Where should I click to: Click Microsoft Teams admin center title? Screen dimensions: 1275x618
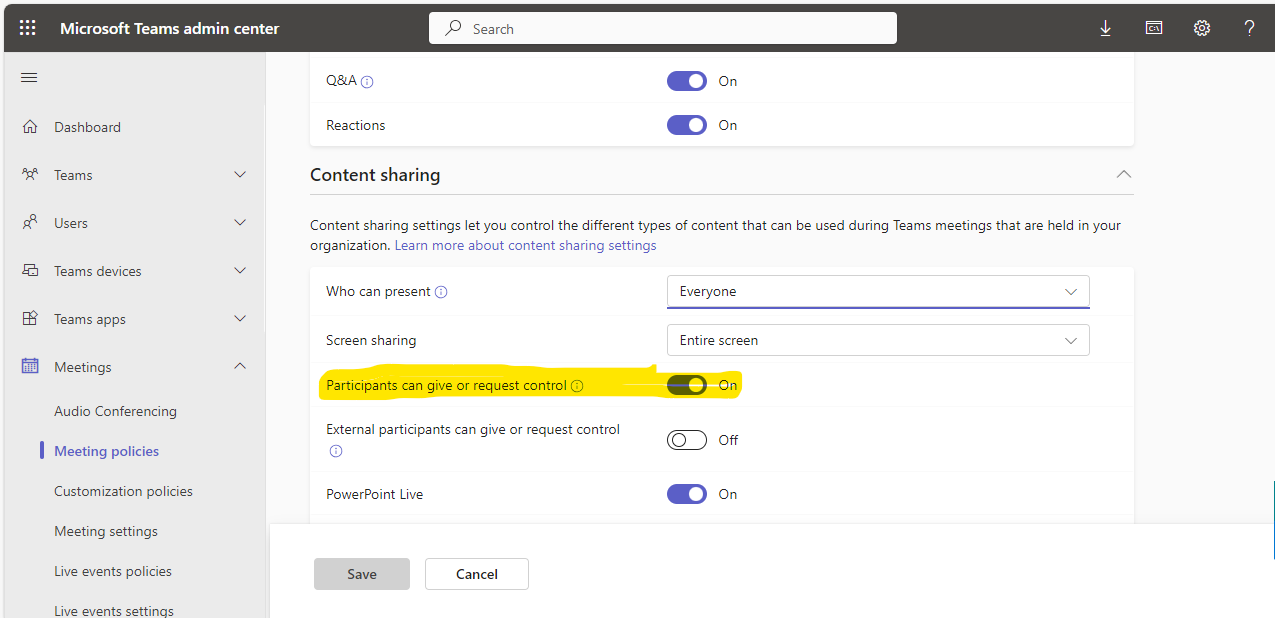170,28
